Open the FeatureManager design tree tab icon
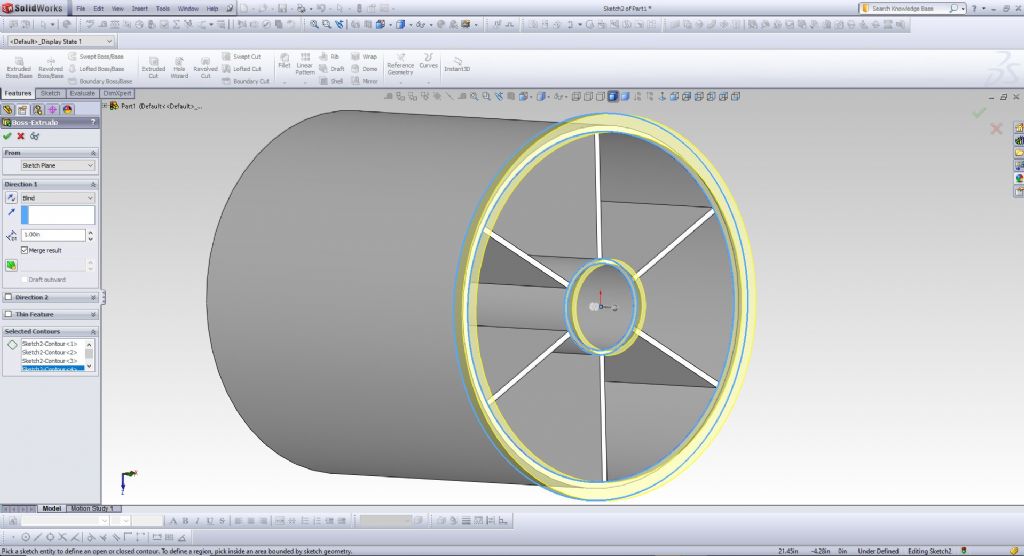This screenshot has width=1024, height=556. coord(8,110)
